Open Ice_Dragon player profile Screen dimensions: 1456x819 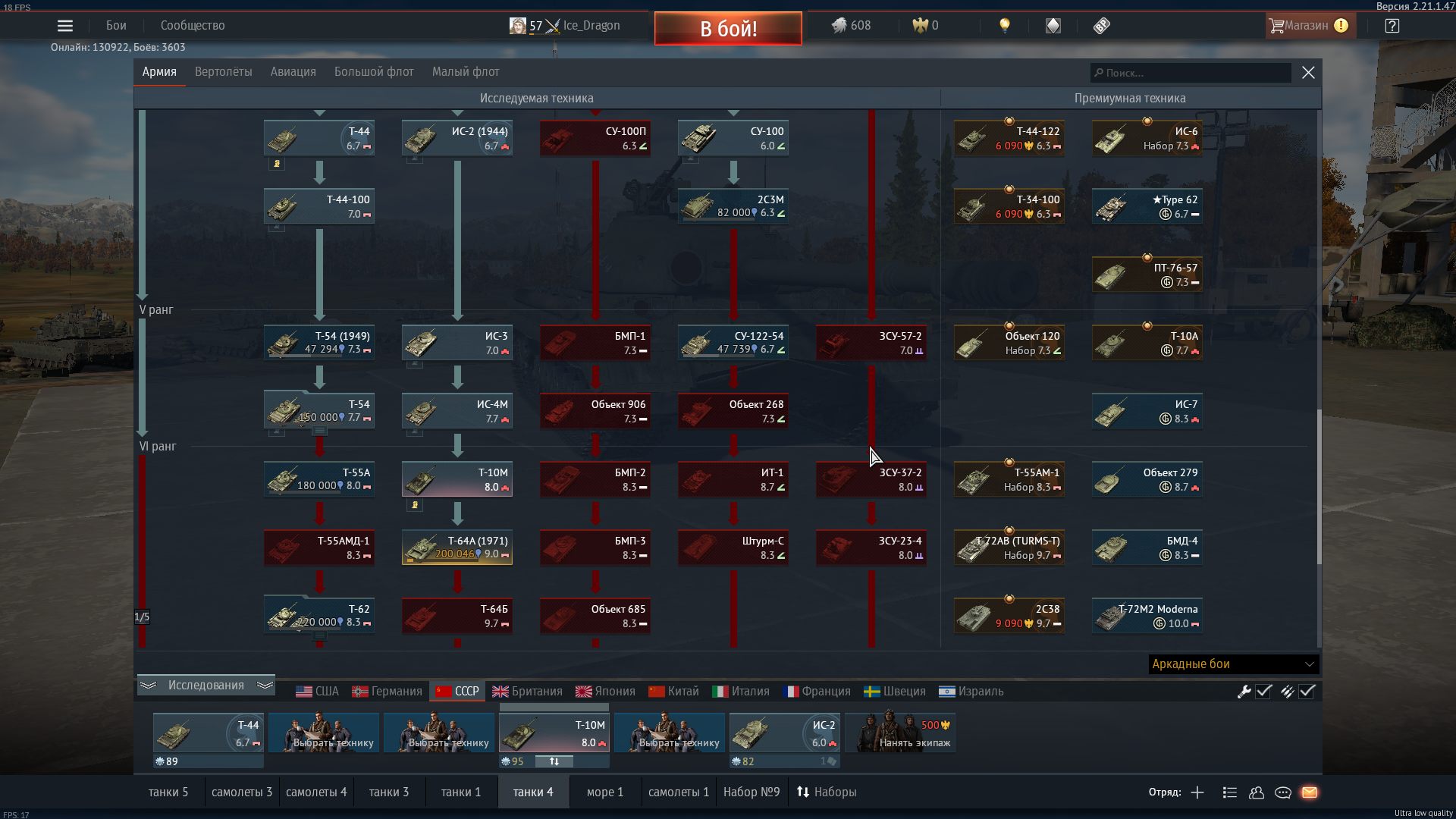coord(565,26)
